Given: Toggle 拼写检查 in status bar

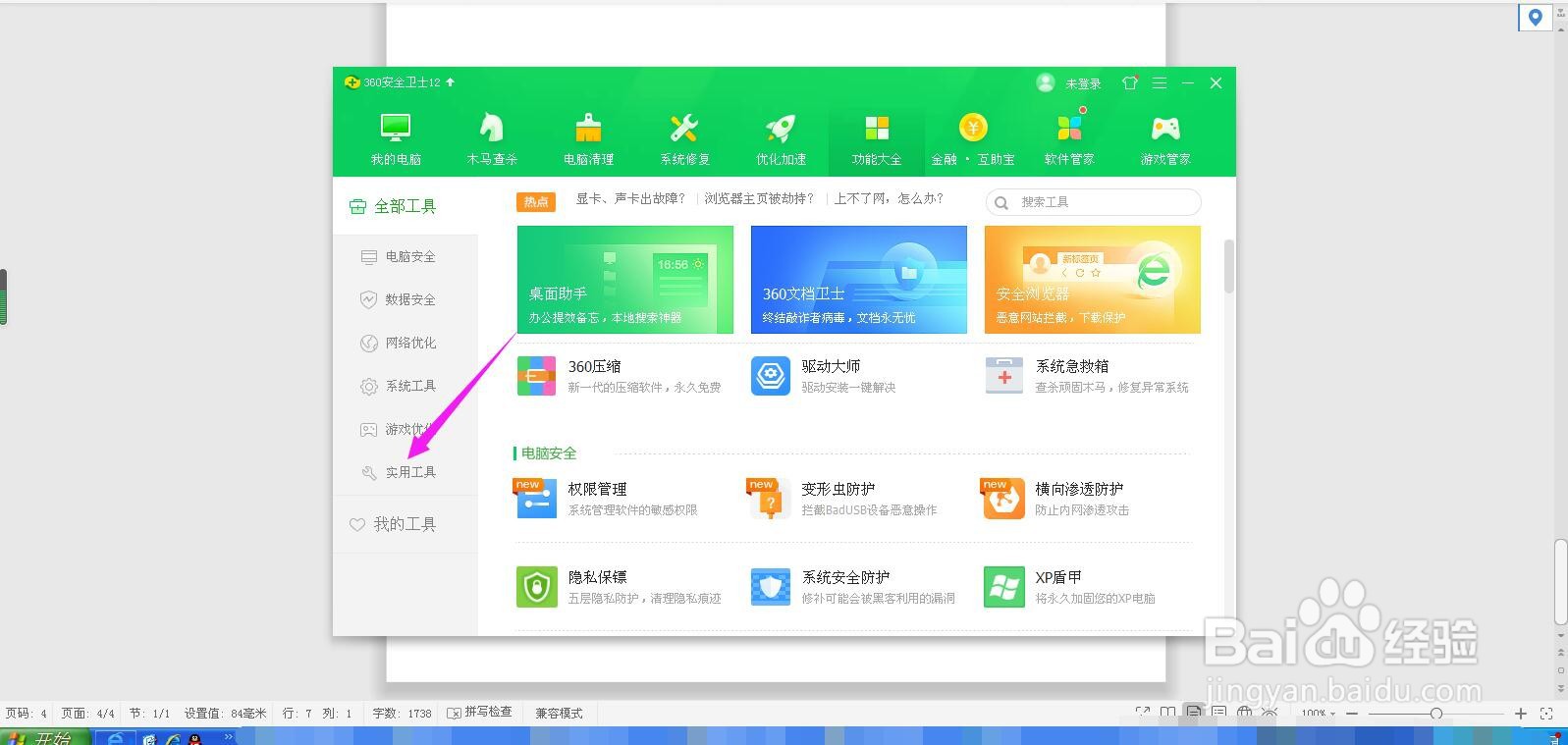Looking at the screenshot, I should (479, 713).
